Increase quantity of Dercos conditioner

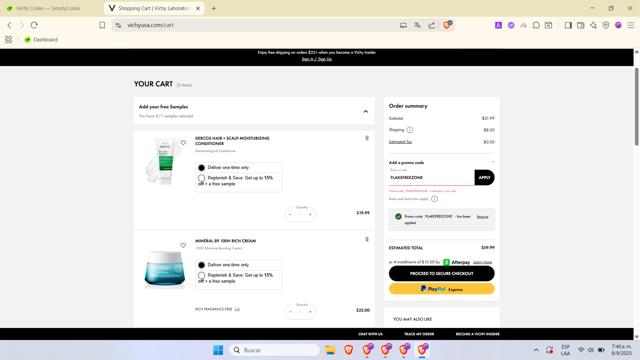(x=310, y=215)
